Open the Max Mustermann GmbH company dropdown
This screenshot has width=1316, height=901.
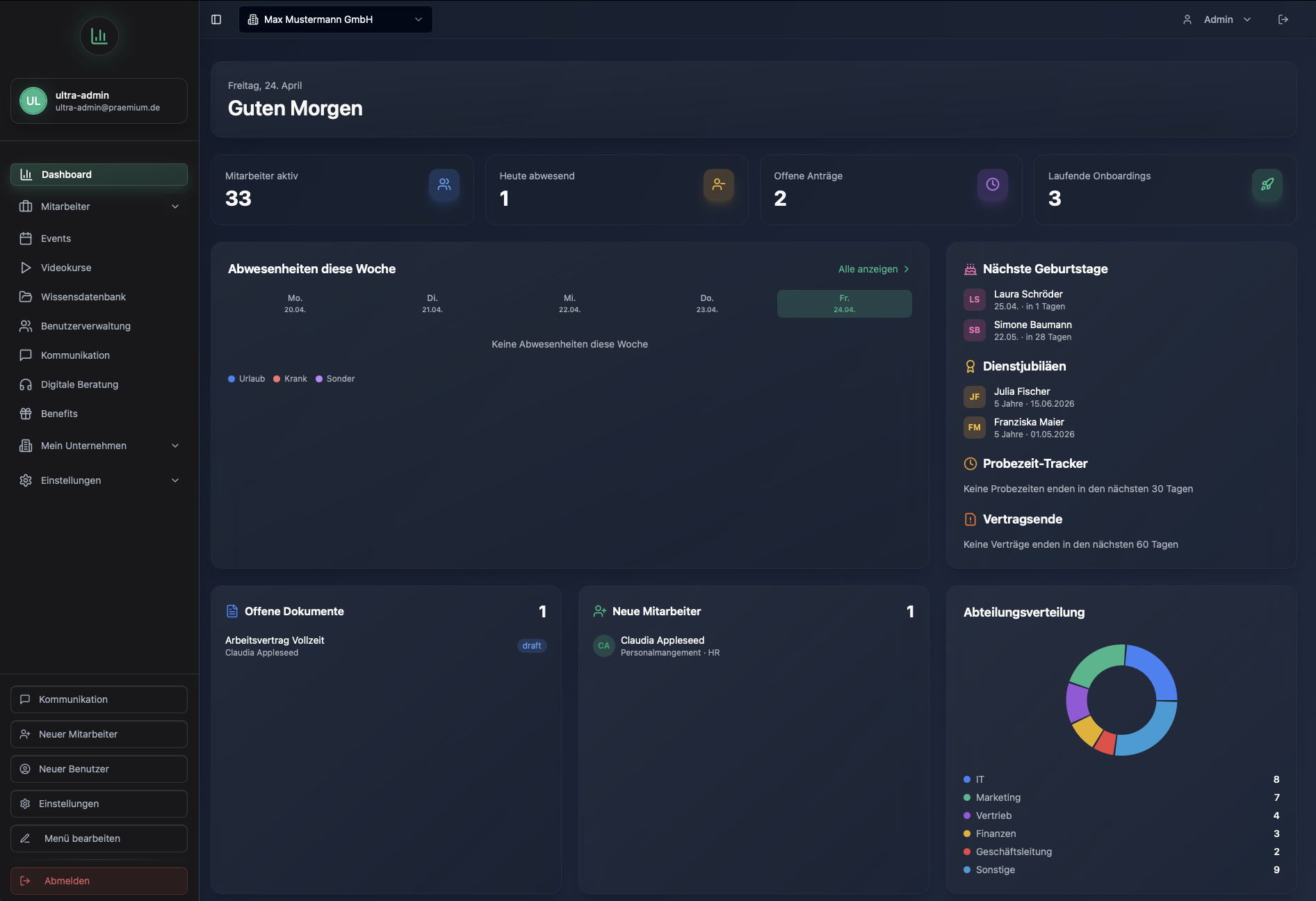pyautogui.click(x=336, y=19)
